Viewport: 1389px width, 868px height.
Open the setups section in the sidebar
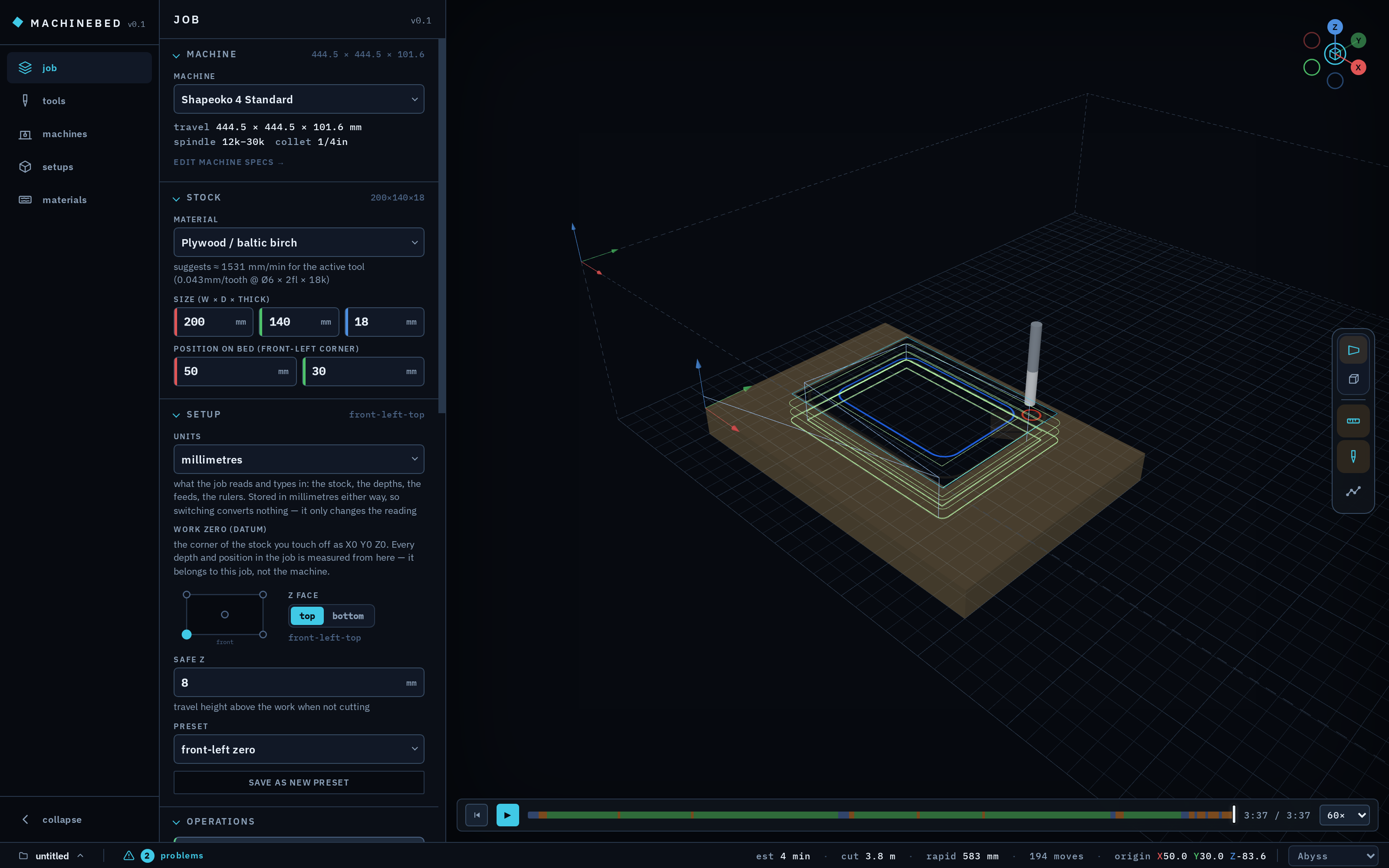79,167
